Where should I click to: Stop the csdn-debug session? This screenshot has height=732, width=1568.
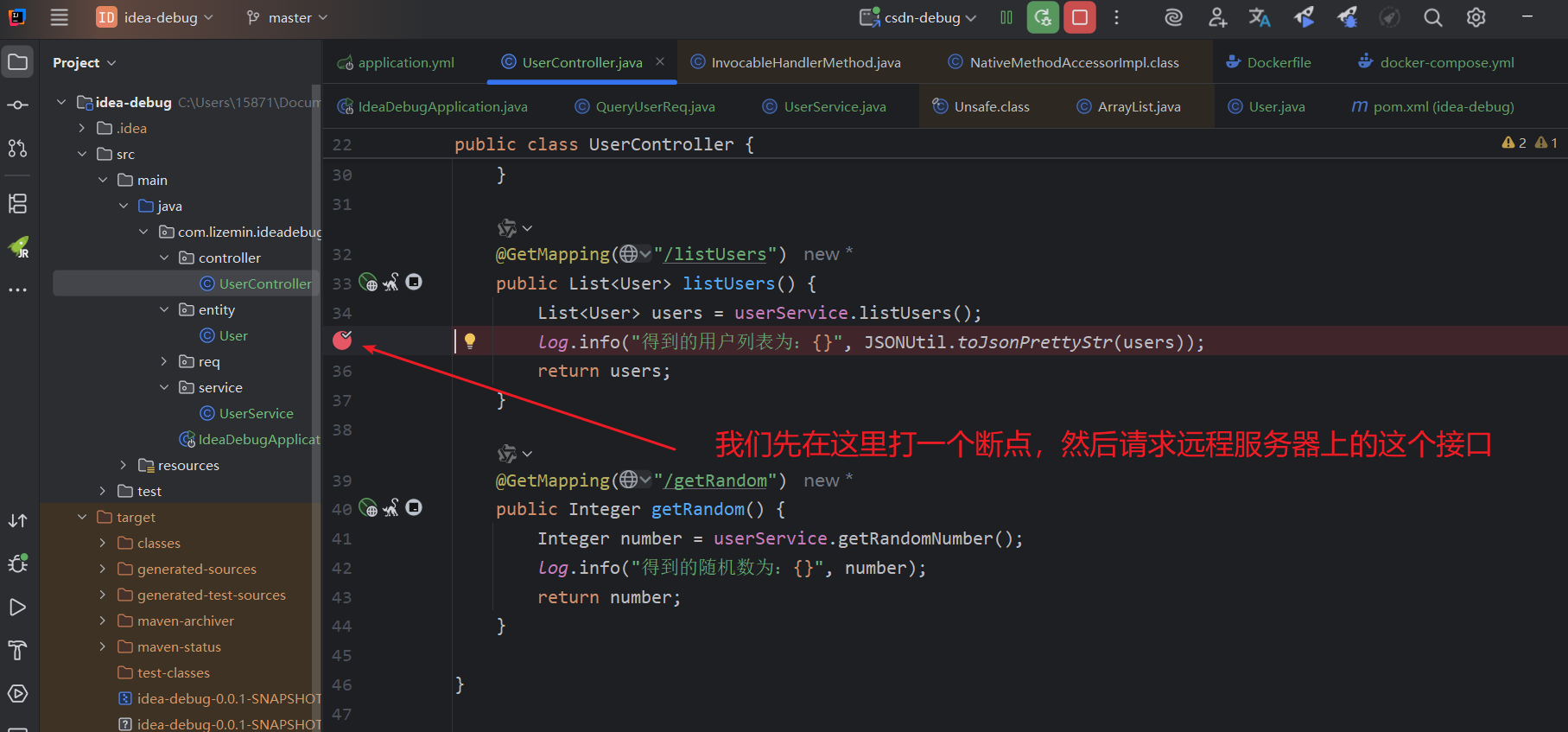coord(1080,17)
